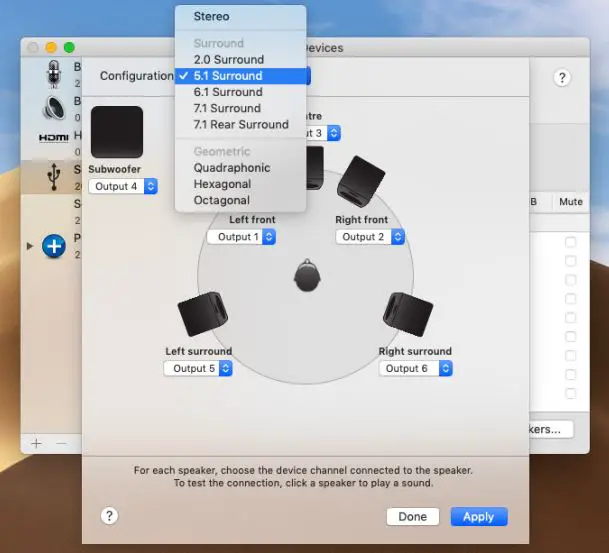Click the Left surround speaker icon

pyautogui.click(x=203, y=314)
